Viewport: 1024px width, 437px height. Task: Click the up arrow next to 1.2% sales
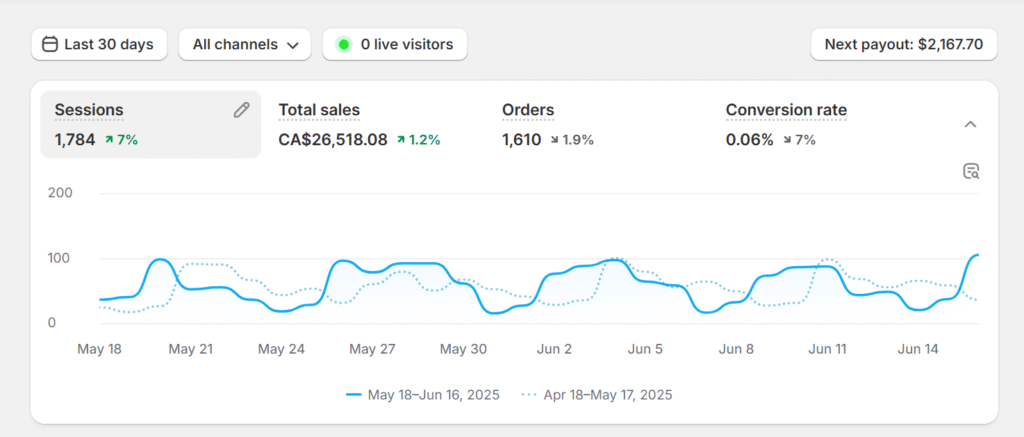coord(401,140)
